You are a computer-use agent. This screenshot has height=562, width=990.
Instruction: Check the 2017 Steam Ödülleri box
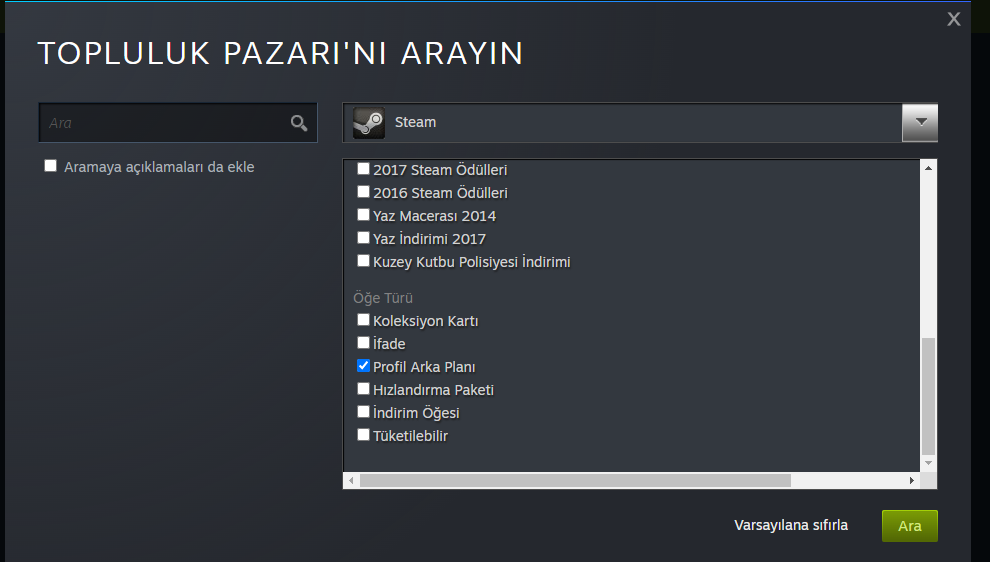[363, 169]
